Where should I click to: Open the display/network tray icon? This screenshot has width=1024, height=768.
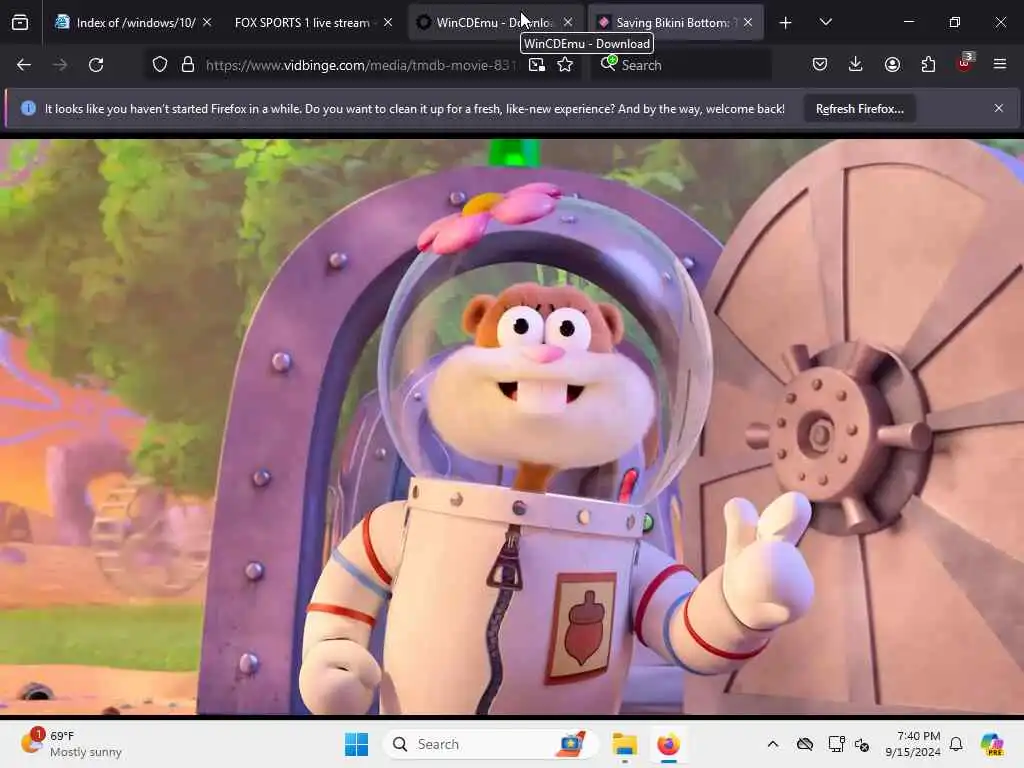pos(836,744)
